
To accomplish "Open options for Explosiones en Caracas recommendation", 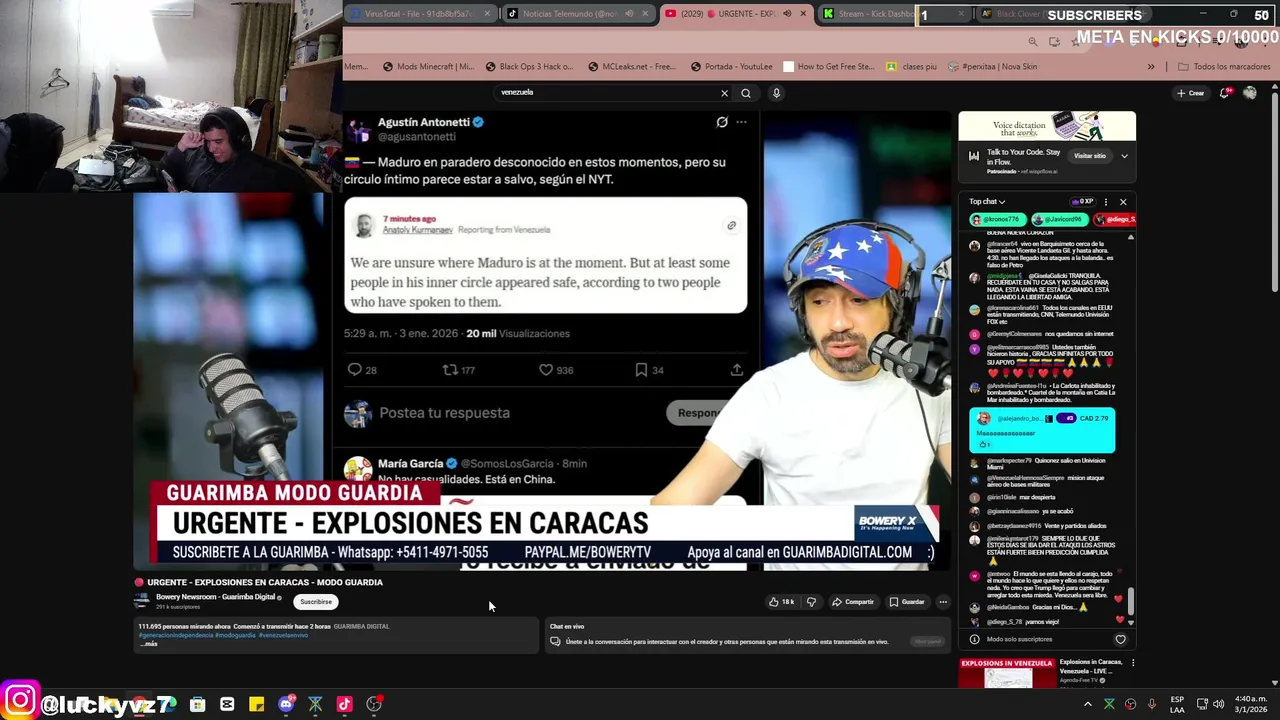I will click(x=1132, y=663).
